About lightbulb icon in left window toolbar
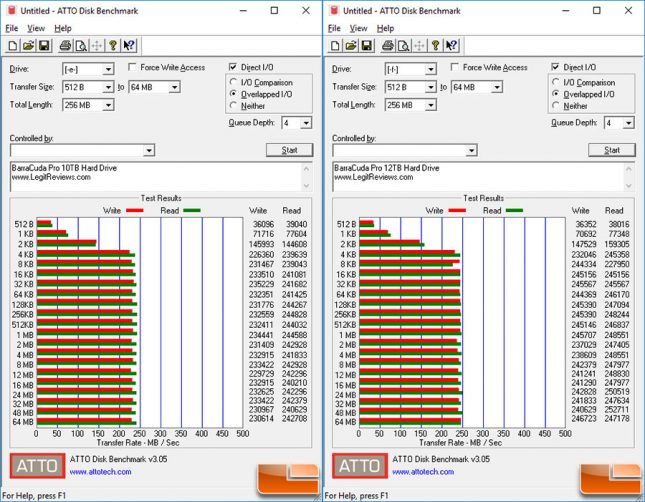 coord(113,45)
